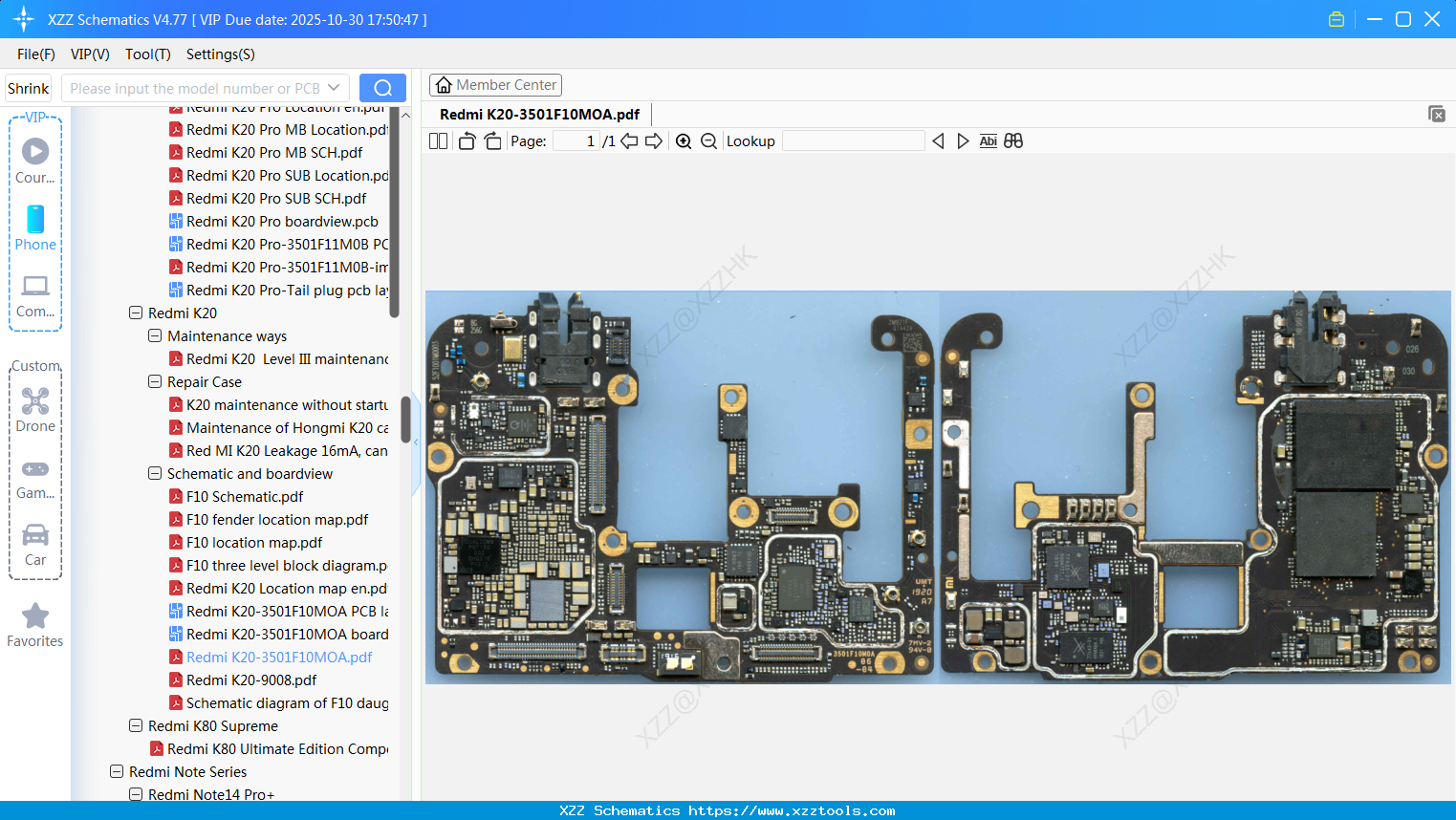Collapse the Redmi Note14 Pro+ node
This screenshot has width=1456, height=820.
coord(136,794)
